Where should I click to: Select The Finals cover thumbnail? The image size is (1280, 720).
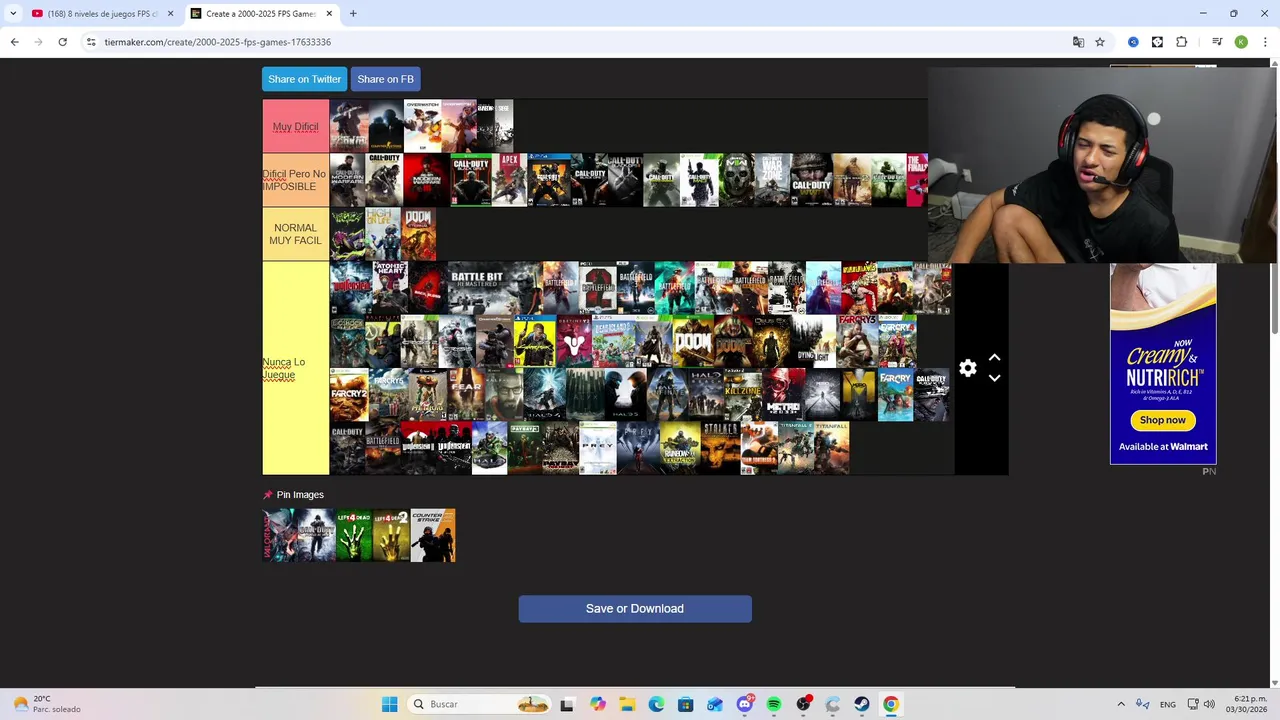pos(917,180)
